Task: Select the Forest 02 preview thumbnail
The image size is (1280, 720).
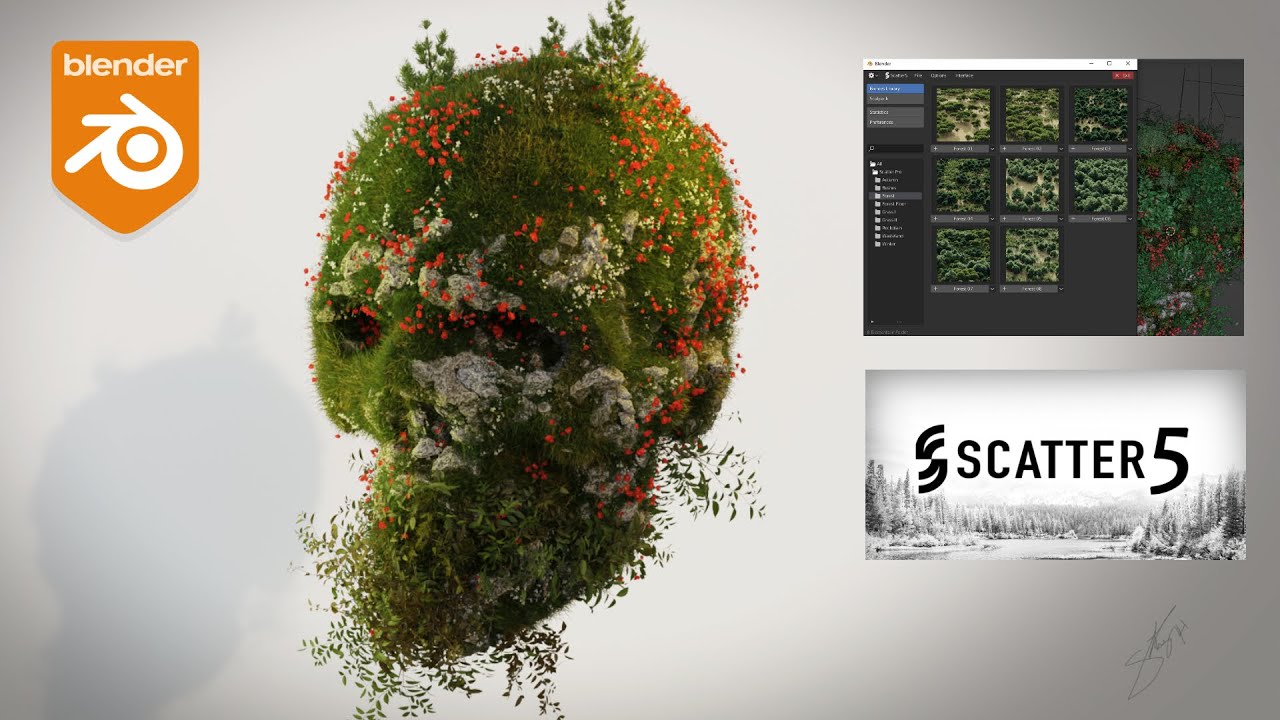Action: (x=1032, y=114)
